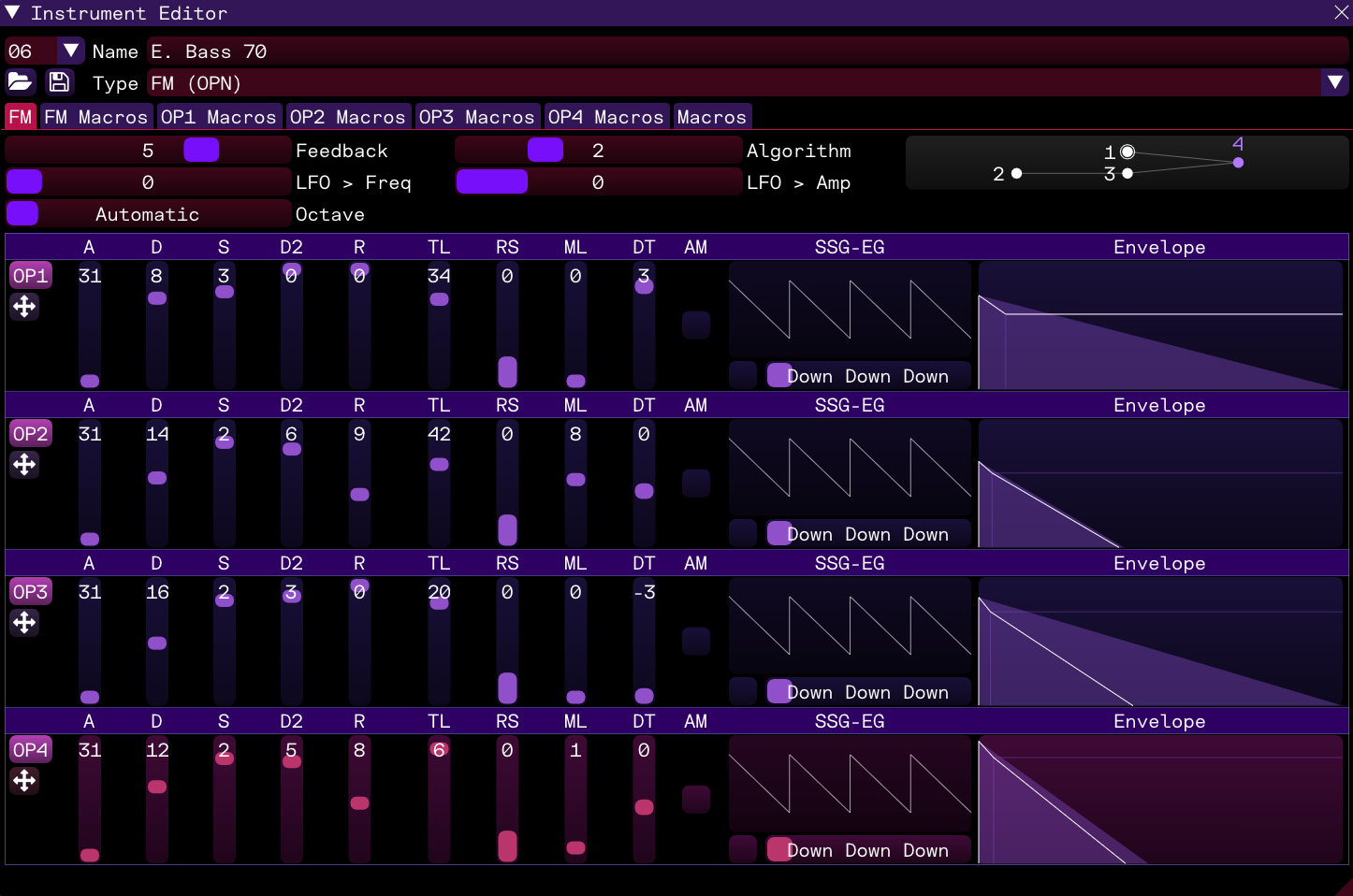Click the OP1 SSG-EG Down Down Down slider
This screenshot has height=896, width=1353.
[x=867, y=375]
